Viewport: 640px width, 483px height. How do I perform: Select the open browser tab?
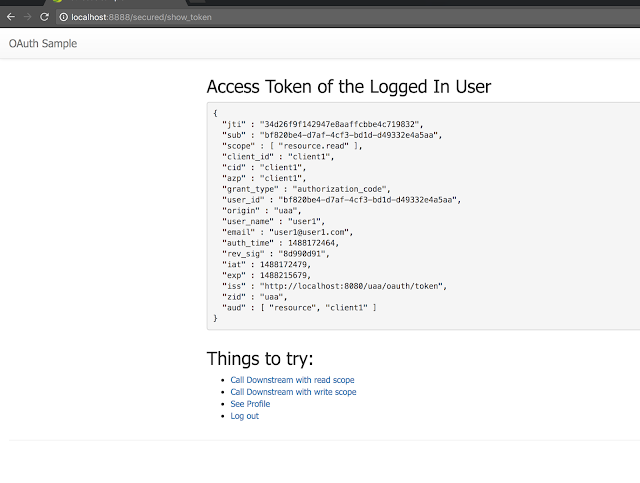(x=100, y=3)
